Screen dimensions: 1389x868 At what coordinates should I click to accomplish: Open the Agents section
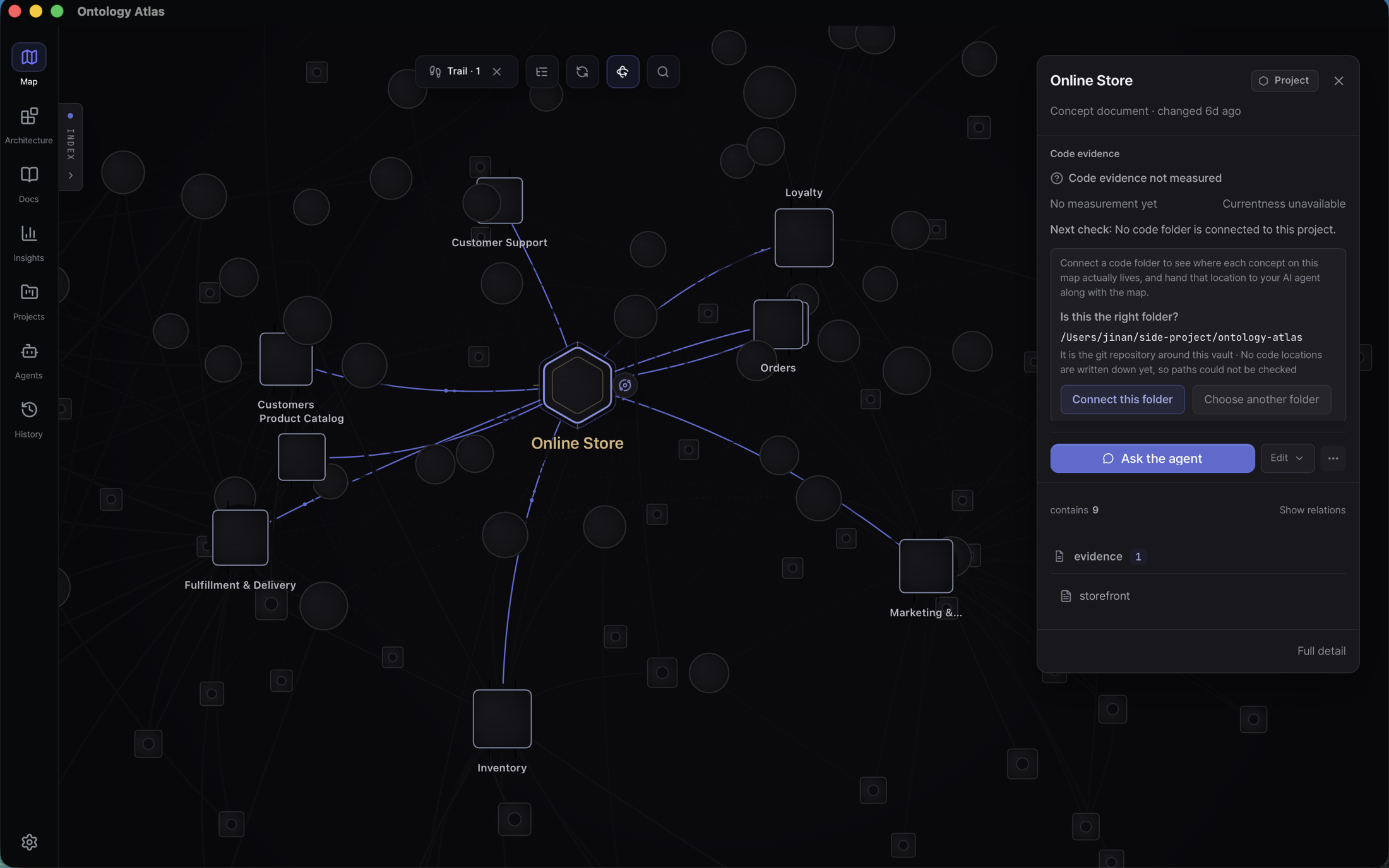click(x=28, y=360)
